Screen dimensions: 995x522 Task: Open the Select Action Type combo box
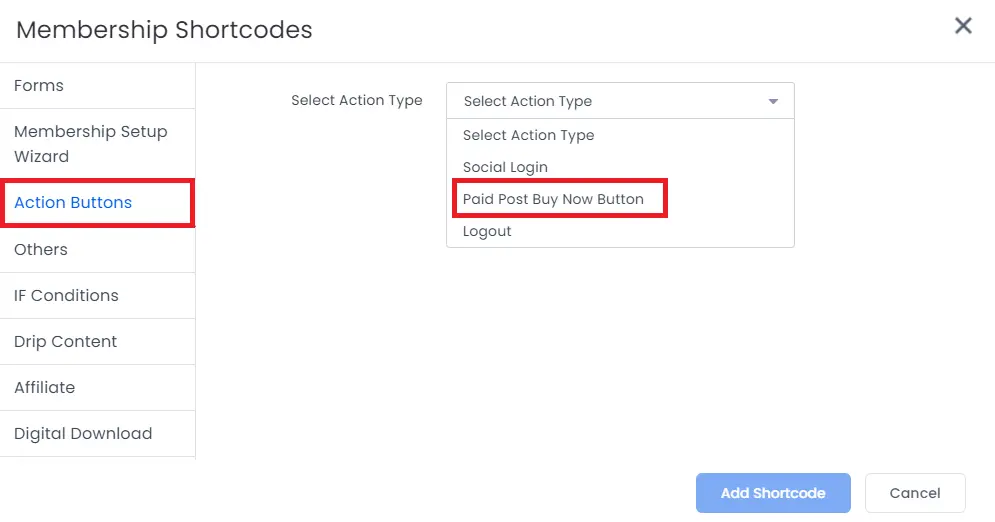(x=620, y=101)
